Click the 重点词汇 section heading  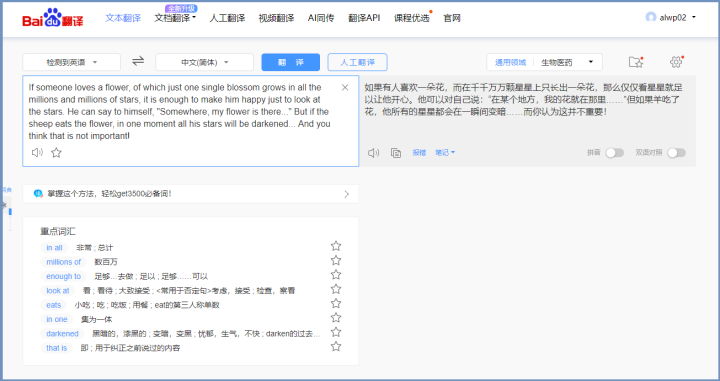click(58, 231)
